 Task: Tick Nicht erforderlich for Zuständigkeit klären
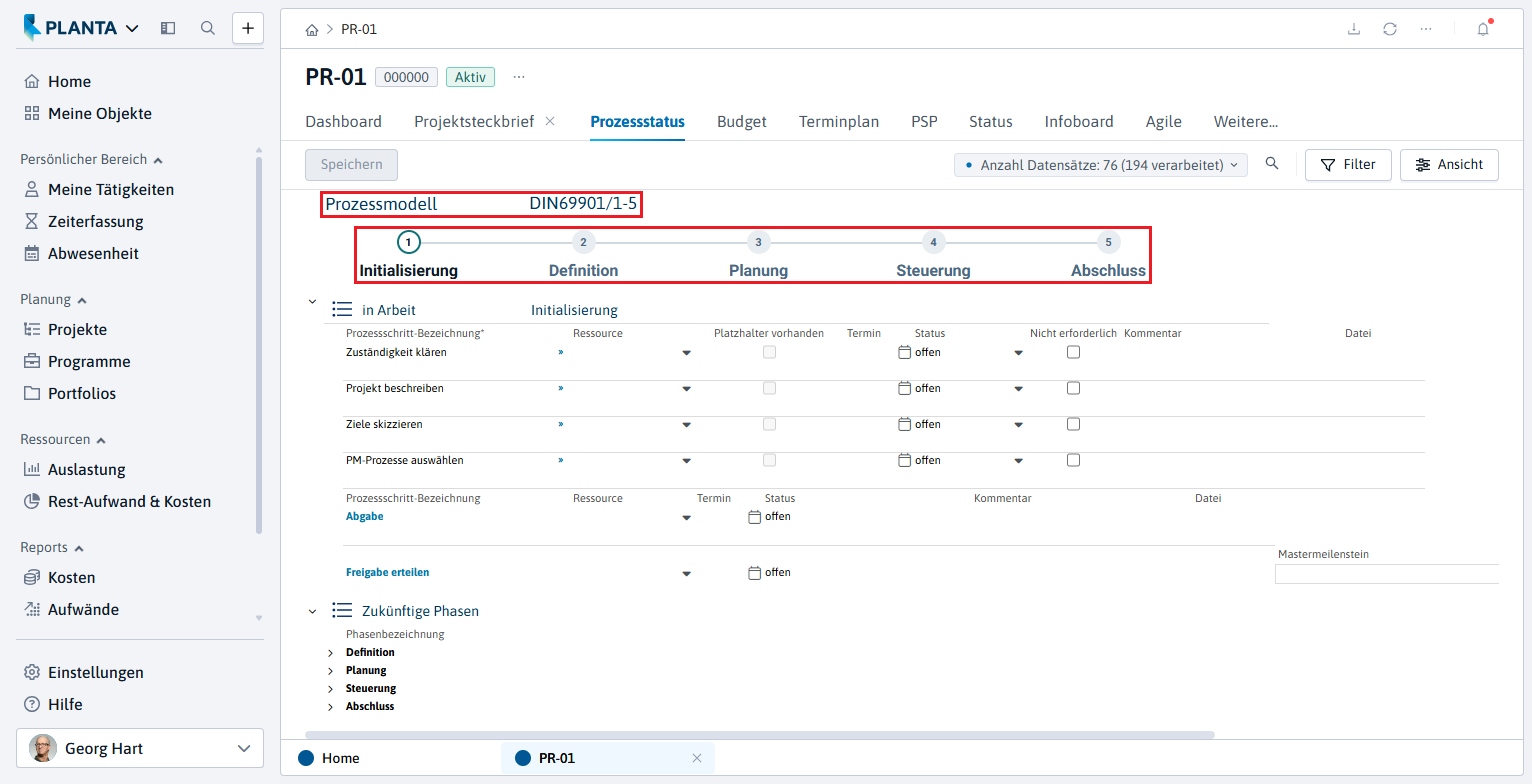coord(1073,352)
